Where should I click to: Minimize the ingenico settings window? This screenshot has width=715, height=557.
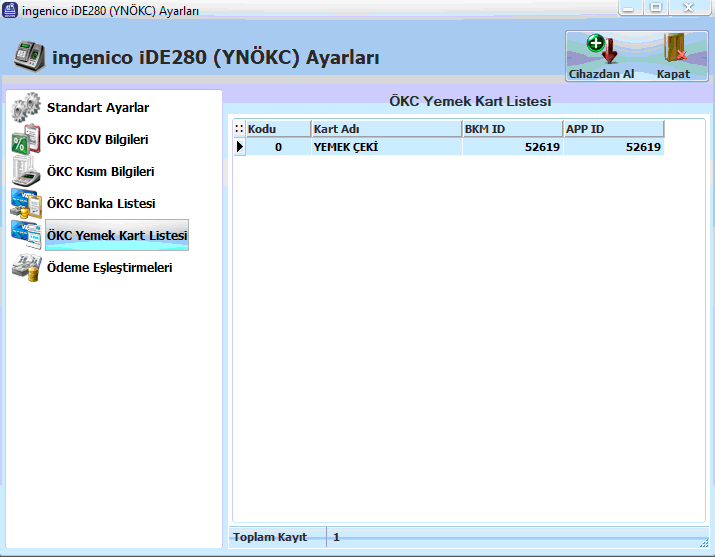click(x=629, y=8)
